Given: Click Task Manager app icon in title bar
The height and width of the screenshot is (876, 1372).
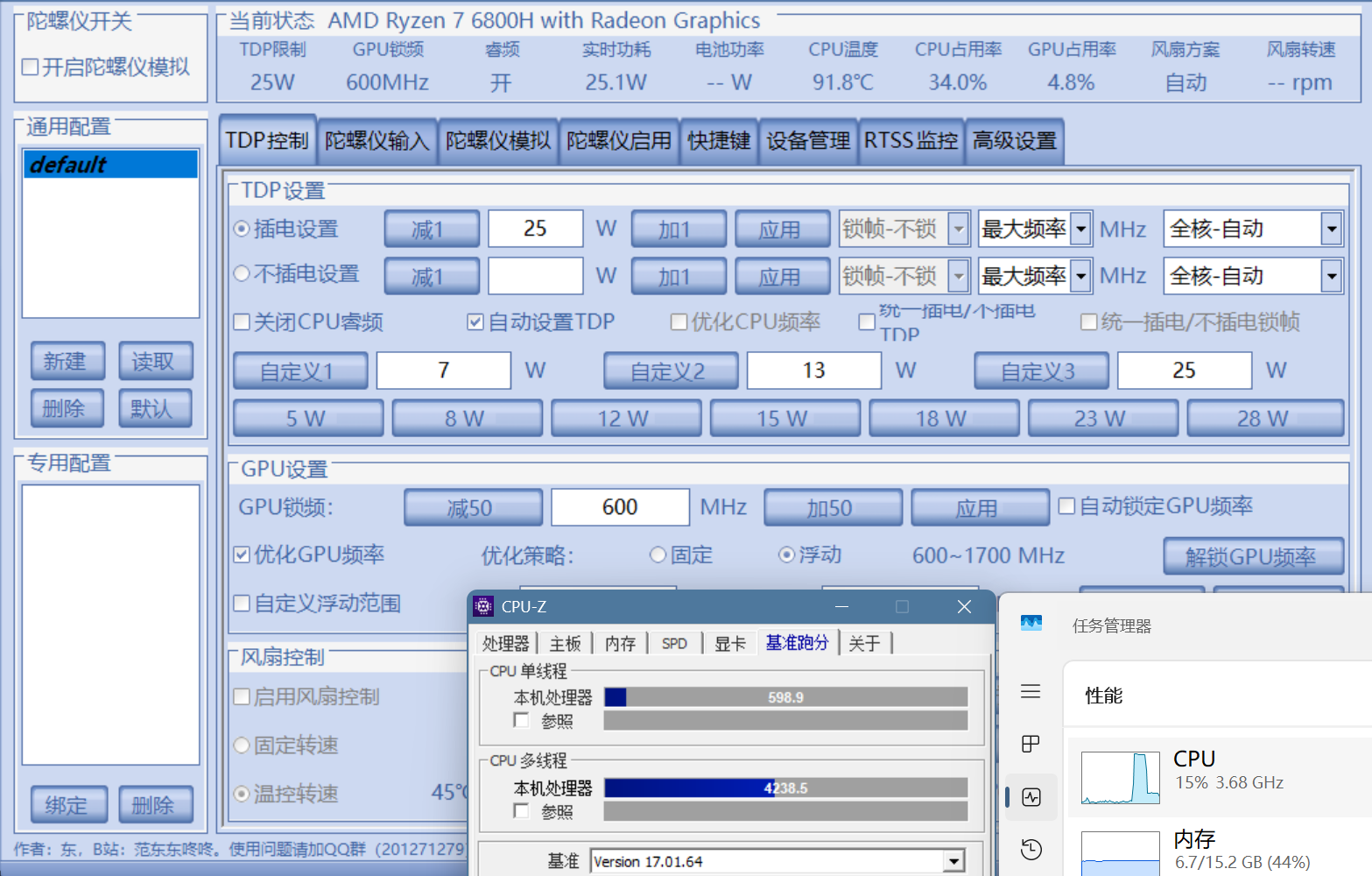Looking at the screenshot, I should [x=1031, y=623].
